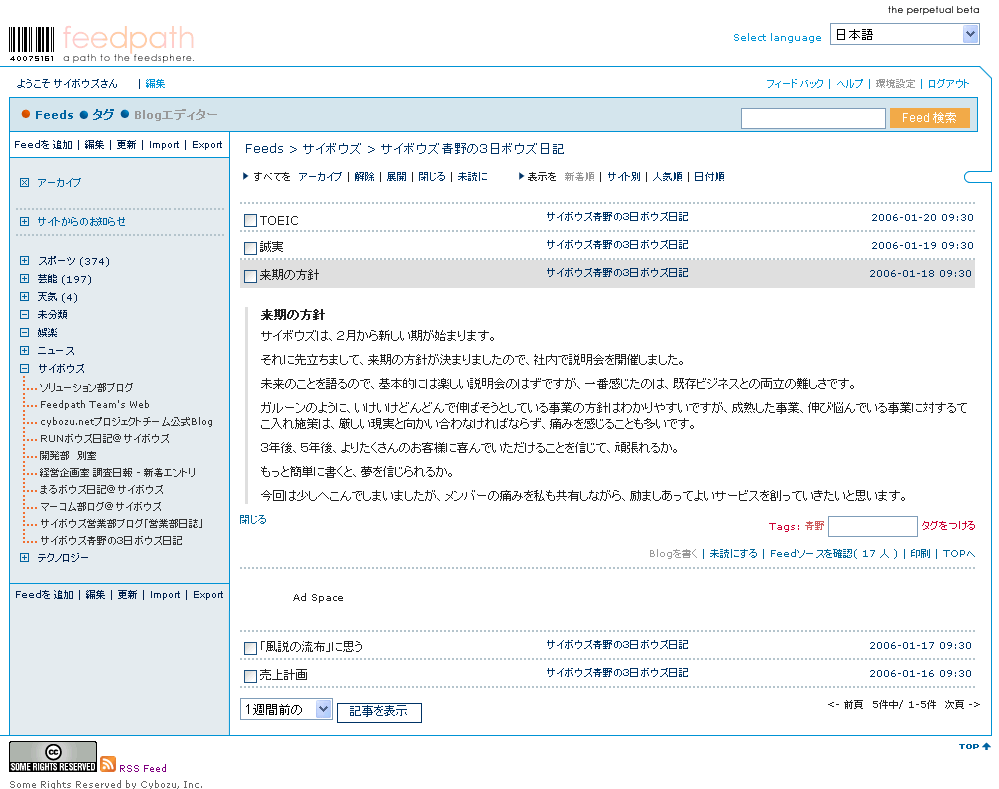Open the 経営企画室 調査日報 feed
This screenshot has height=789, width=999.
pos(118,473)
